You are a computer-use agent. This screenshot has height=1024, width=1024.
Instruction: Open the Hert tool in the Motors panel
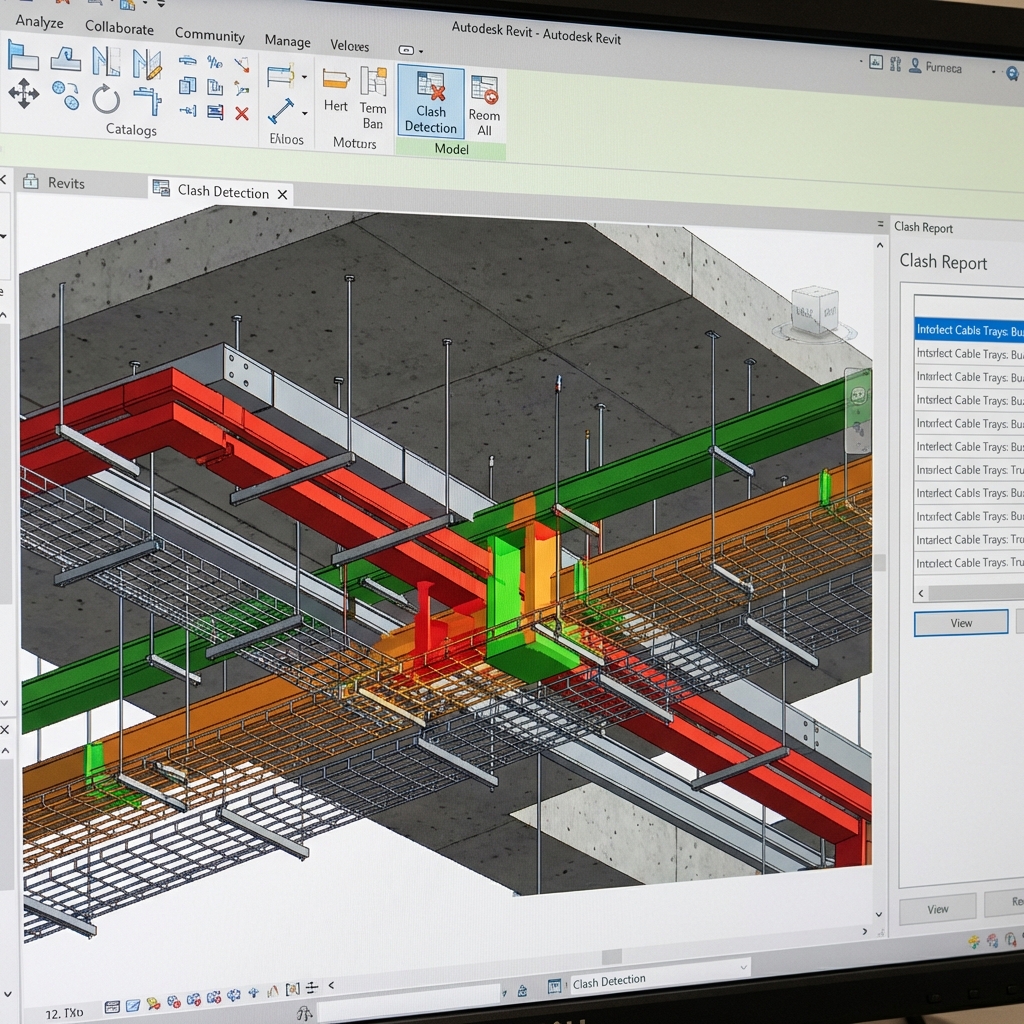click(x=336, y=95)
